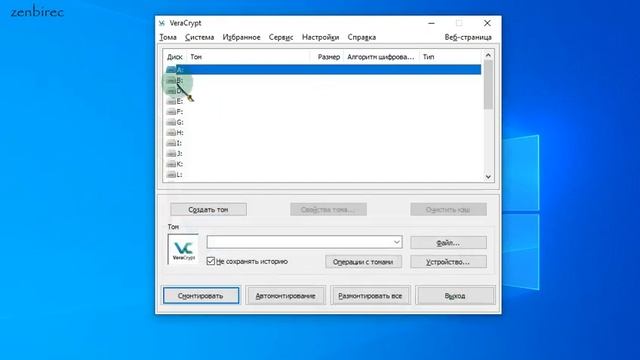
Task: Select the G: drive icon
Action: coord(171,122)
